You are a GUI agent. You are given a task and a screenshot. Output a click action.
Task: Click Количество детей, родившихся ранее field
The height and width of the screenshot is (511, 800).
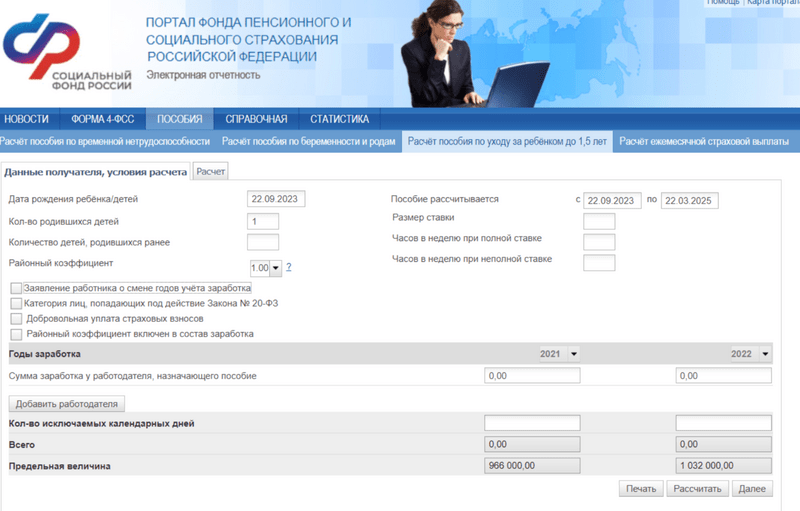tap(263, 242)
